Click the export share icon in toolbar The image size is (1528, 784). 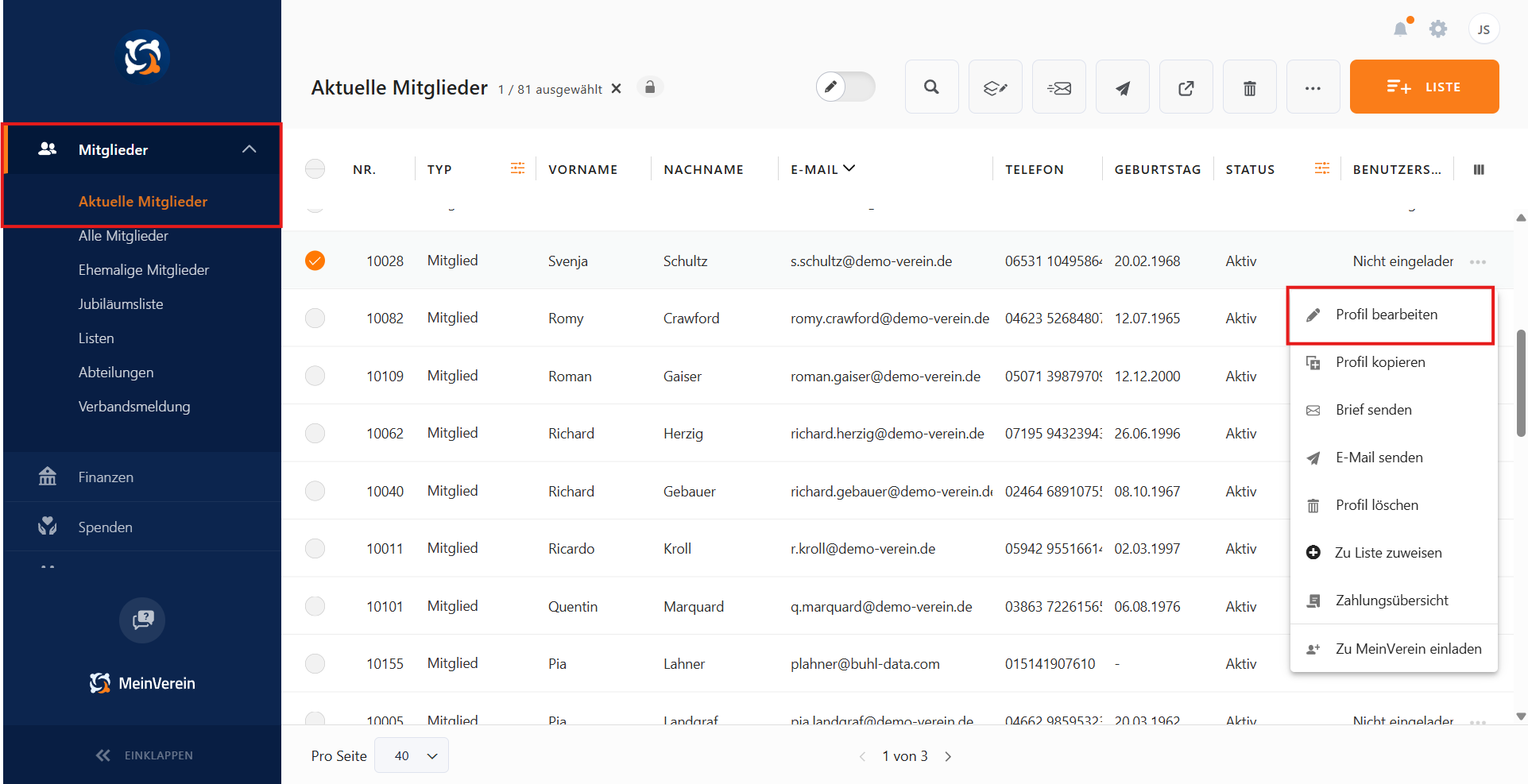point(1186,87)
